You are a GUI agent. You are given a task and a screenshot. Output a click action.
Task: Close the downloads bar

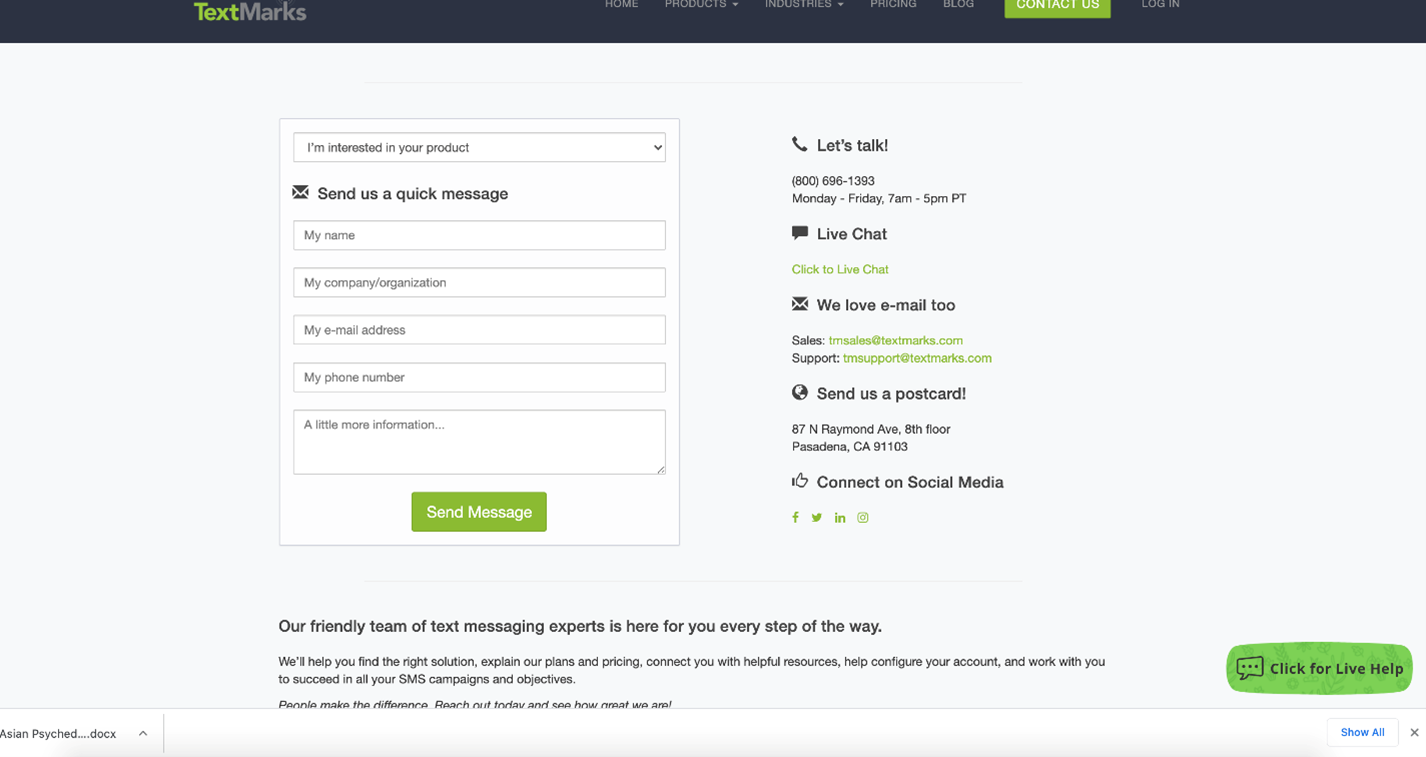click(x=1414, y=733)
